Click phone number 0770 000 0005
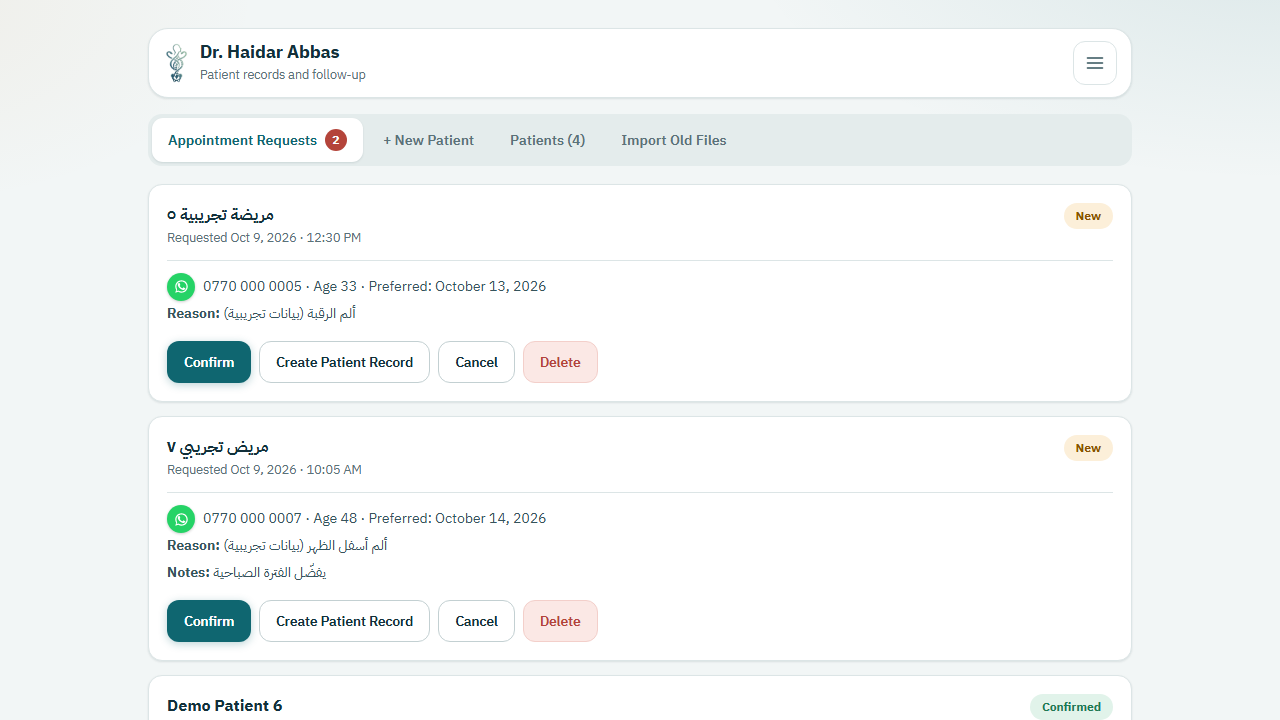 pyautogui.click(x=252, y=287)
